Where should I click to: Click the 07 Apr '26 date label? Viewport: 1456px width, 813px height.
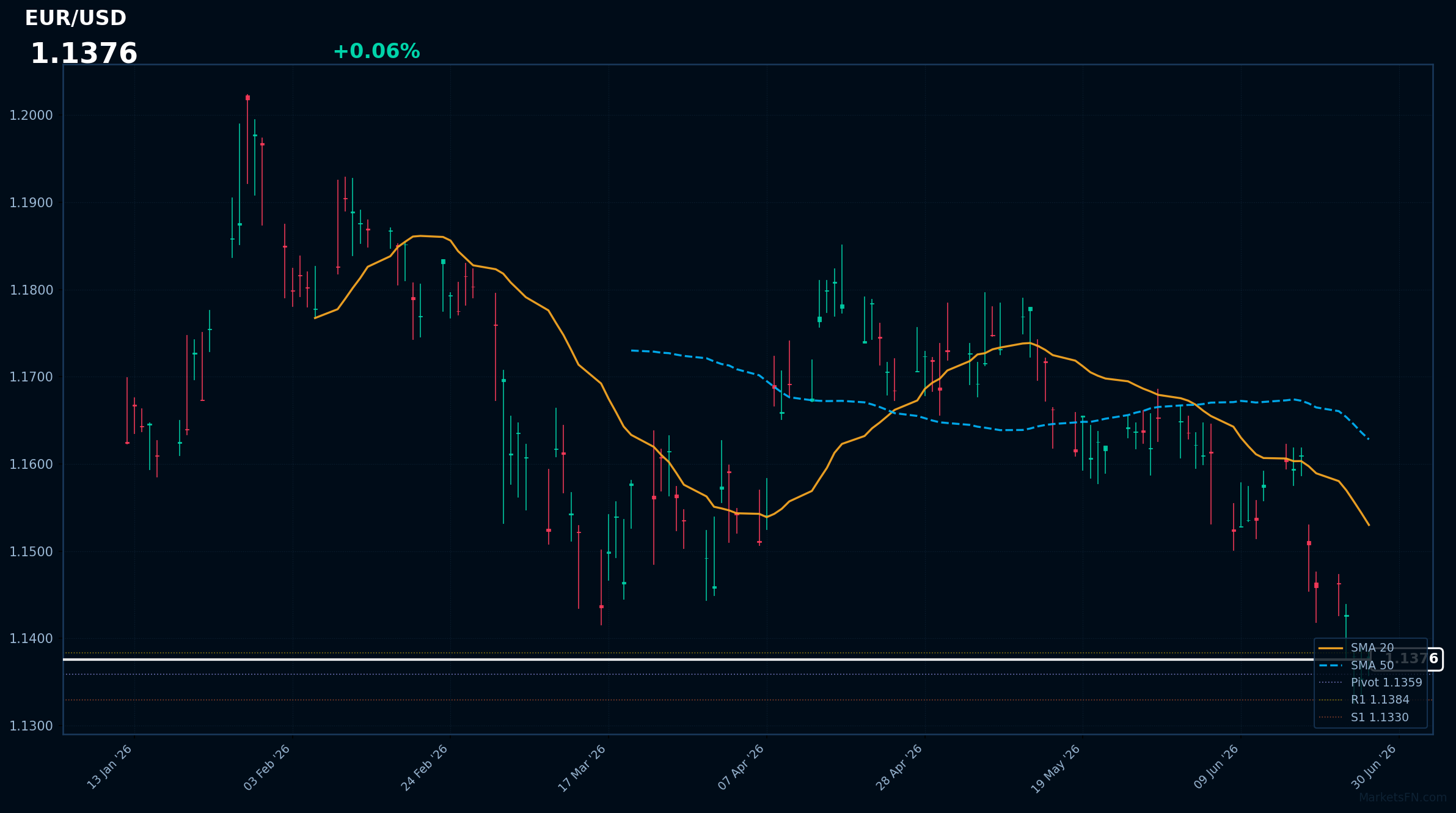tap(741, 768)
